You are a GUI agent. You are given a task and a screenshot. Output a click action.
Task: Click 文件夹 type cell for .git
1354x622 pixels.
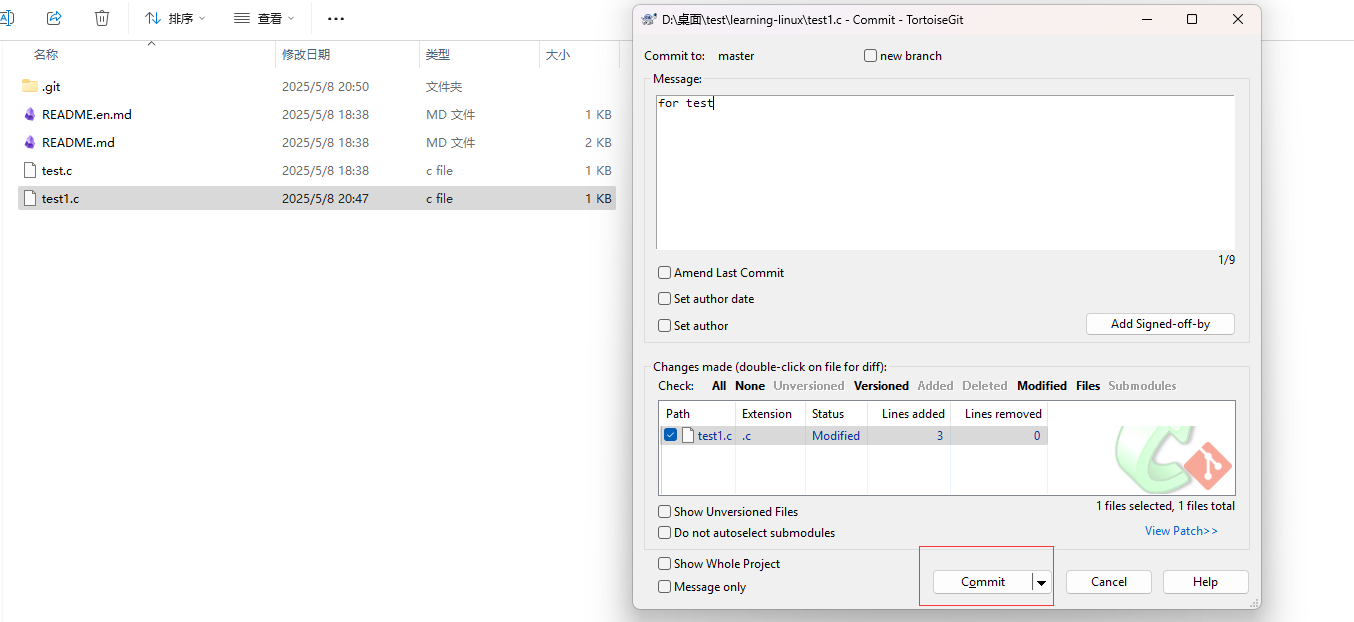[x=444, y=87]
